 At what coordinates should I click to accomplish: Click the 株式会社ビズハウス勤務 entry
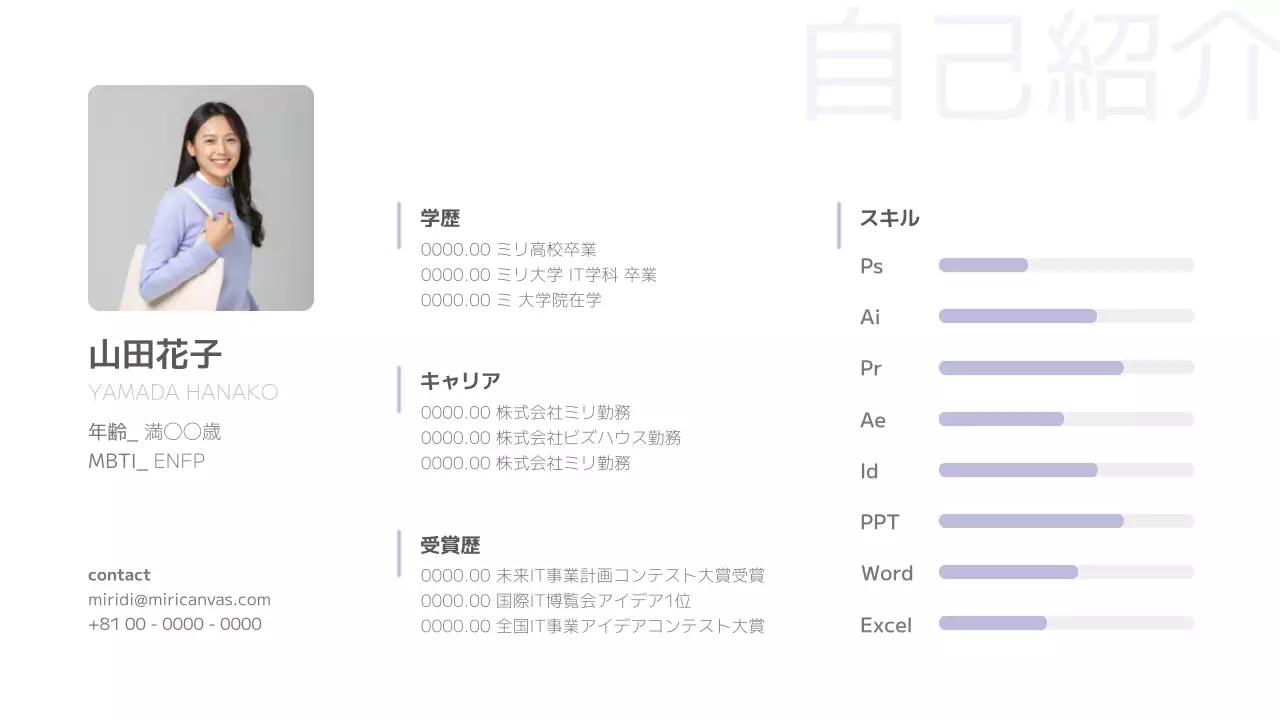550,438
